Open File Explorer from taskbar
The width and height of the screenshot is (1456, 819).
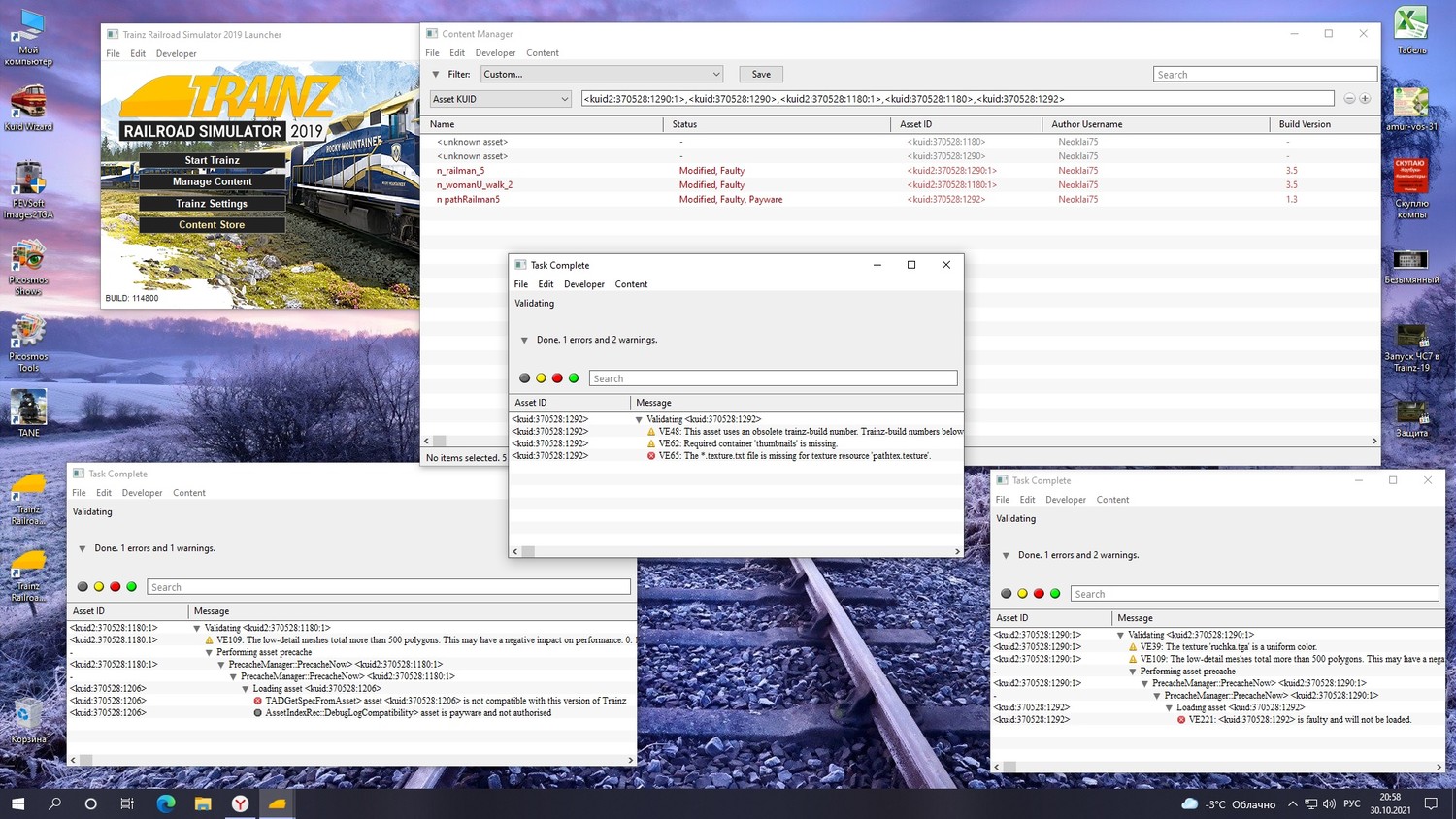[202, 803]
